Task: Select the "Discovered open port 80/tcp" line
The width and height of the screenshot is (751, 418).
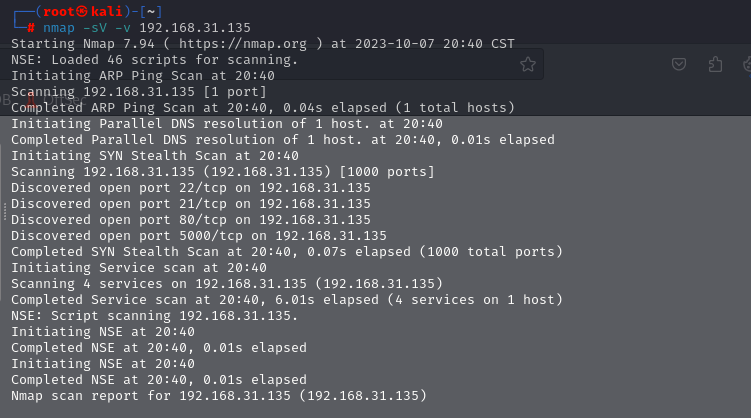Action: [x=190, y=220]
